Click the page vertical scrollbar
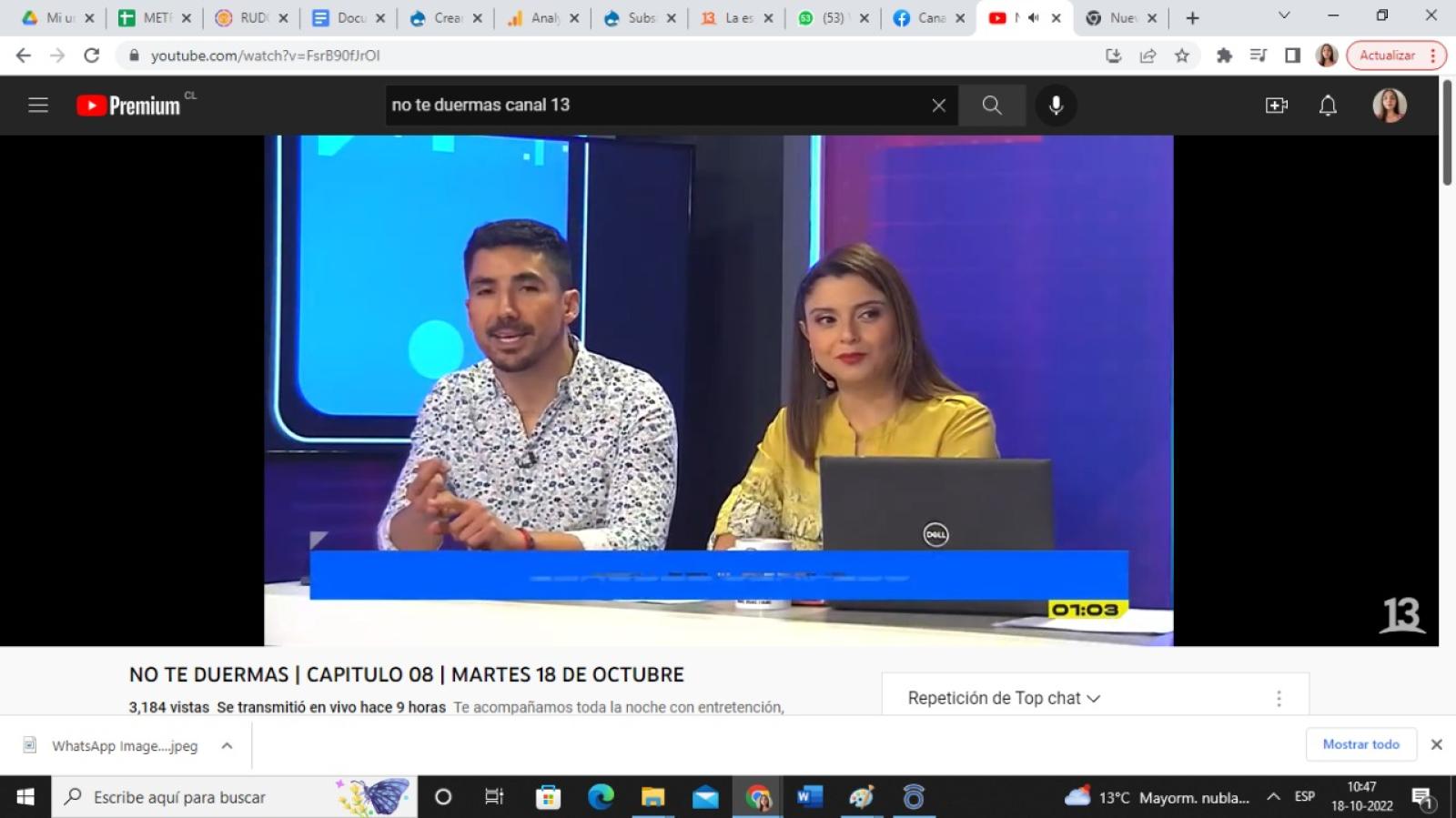The width and height of the screenshot is (1456, 818). [x=1447, y=132]
